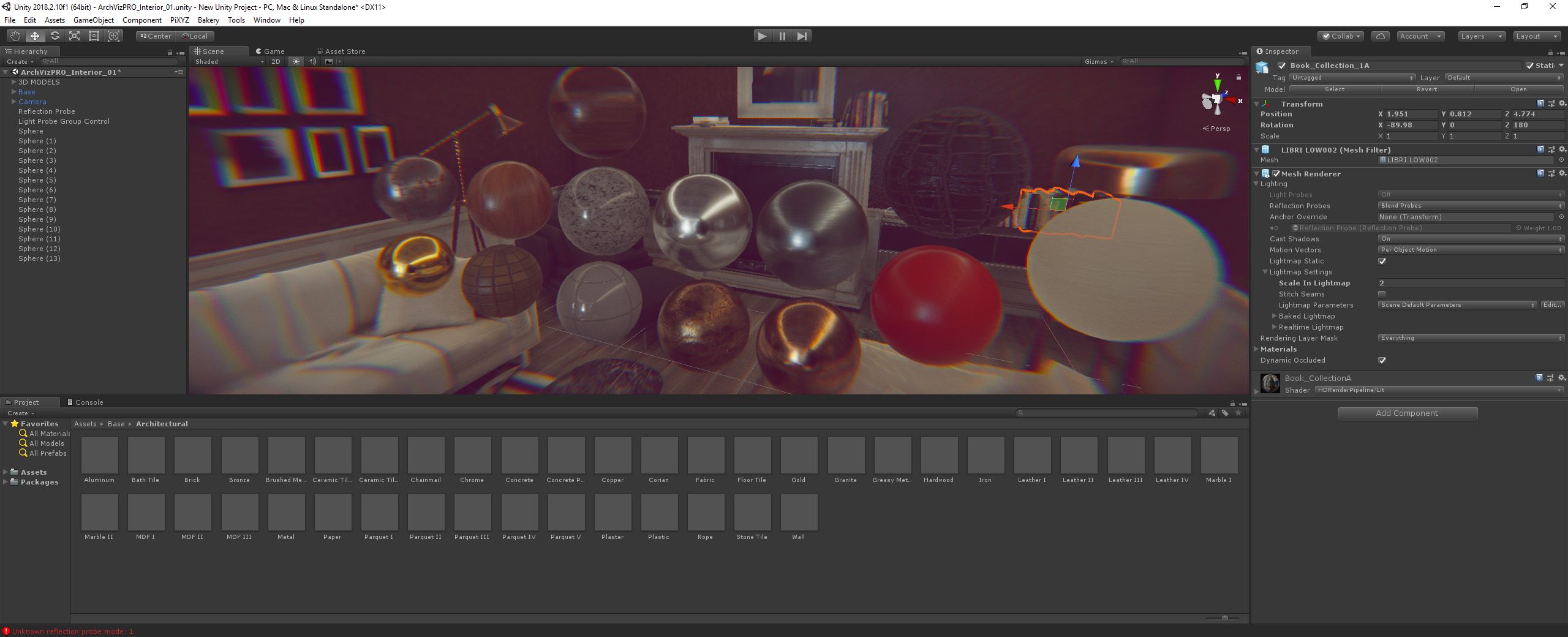Click the Gizmos toggle in Scene view
Screen dimensions: 1568x637
pos(1096,61)
